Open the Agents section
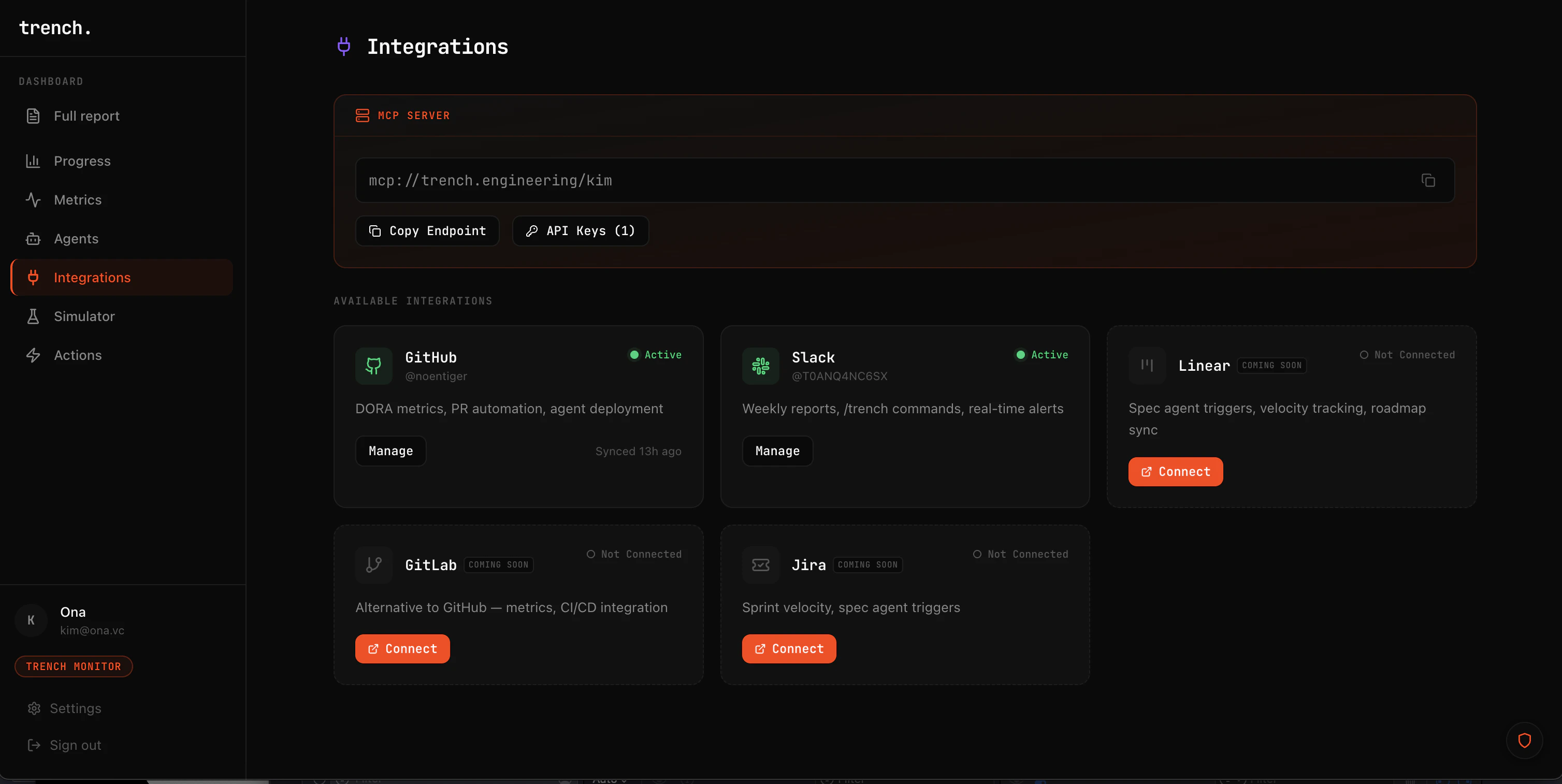This screenshot has height=784, width=1562. (76, 238)
